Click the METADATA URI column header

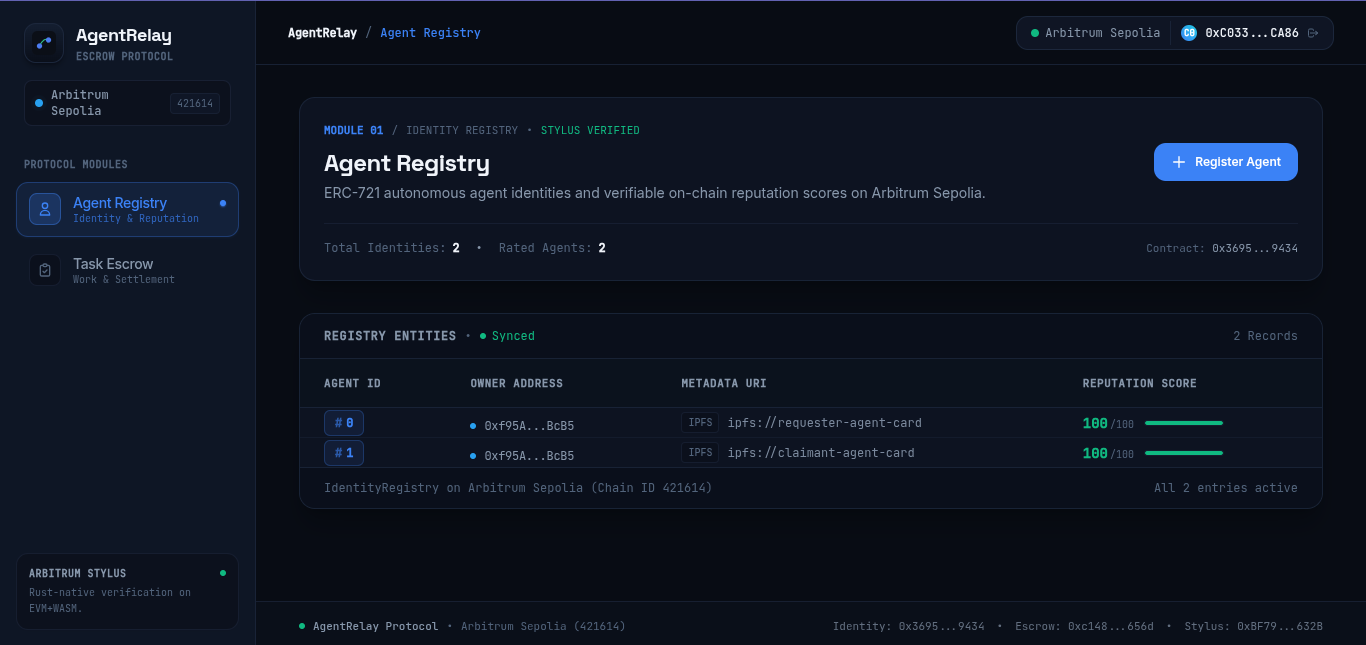coord(724,384)
